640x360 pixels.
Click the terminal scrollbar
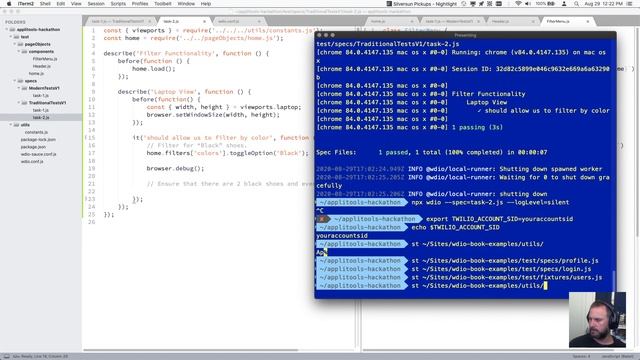click(614, 280)
